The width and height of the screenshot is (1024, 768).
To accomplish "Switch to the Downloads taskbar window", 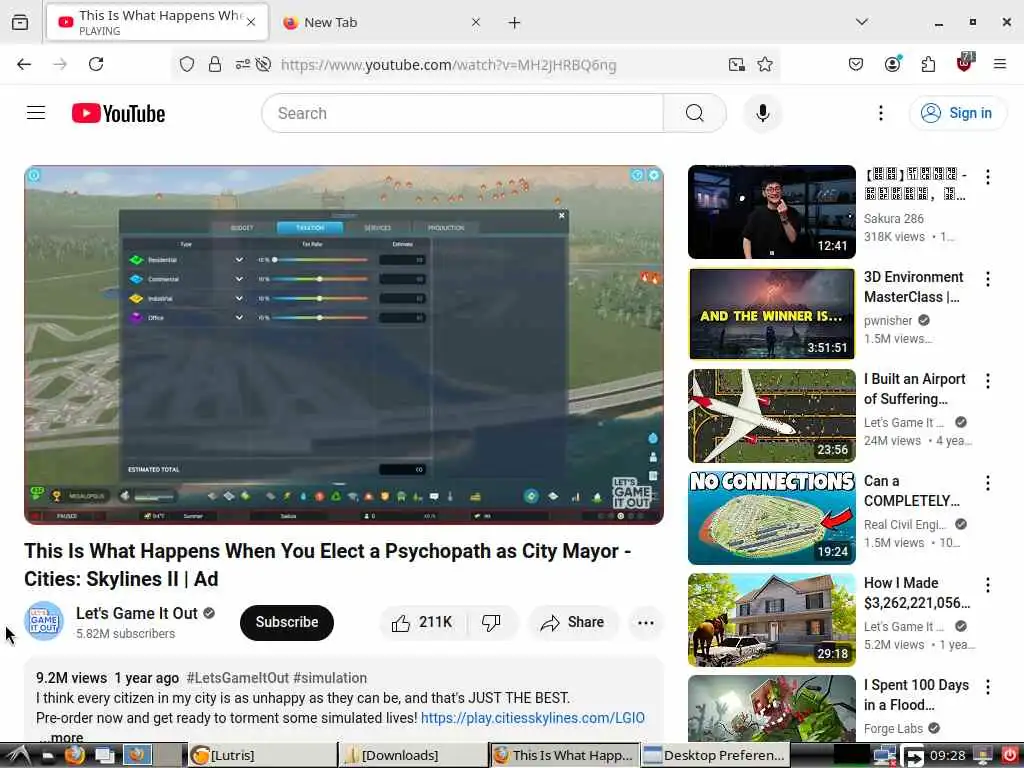I will [x=413, y=755].
